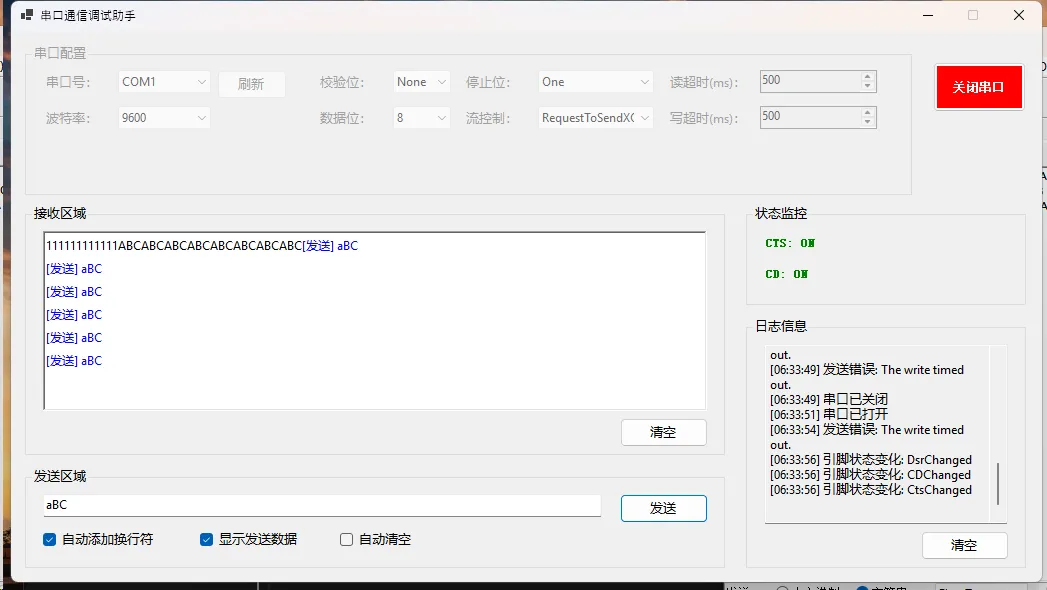Expand the 波特率 9600 dropdown

pyautogui.click(x=164, y=118)
